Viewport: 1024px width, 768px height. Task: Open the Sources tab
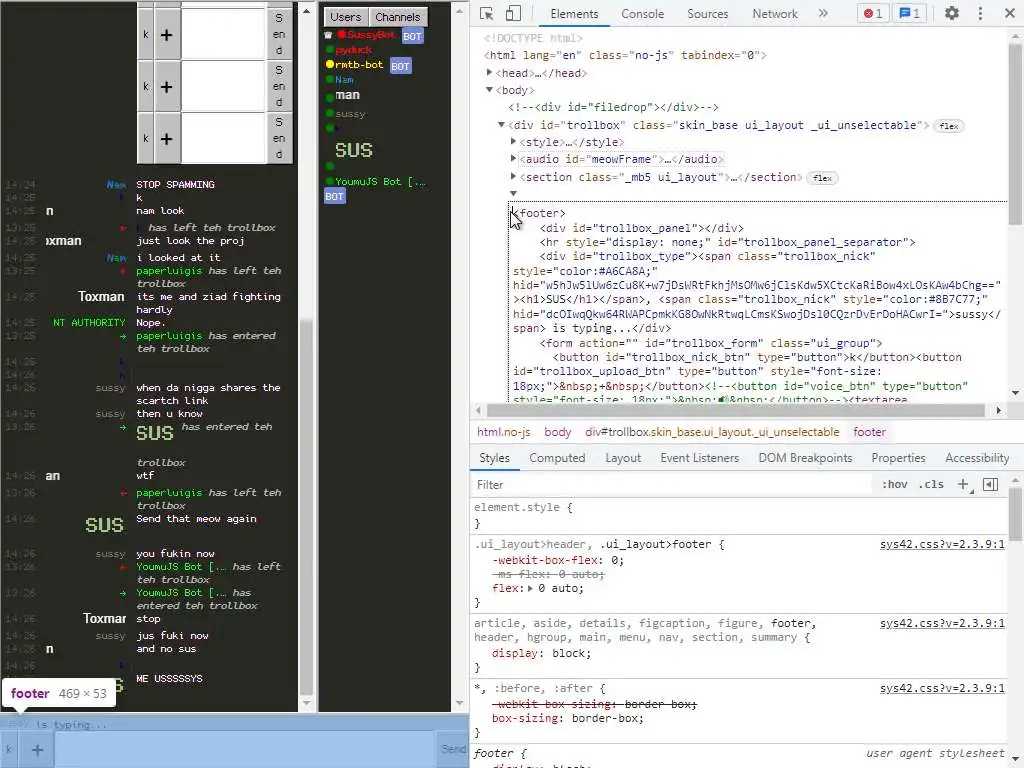pos(707,14)
